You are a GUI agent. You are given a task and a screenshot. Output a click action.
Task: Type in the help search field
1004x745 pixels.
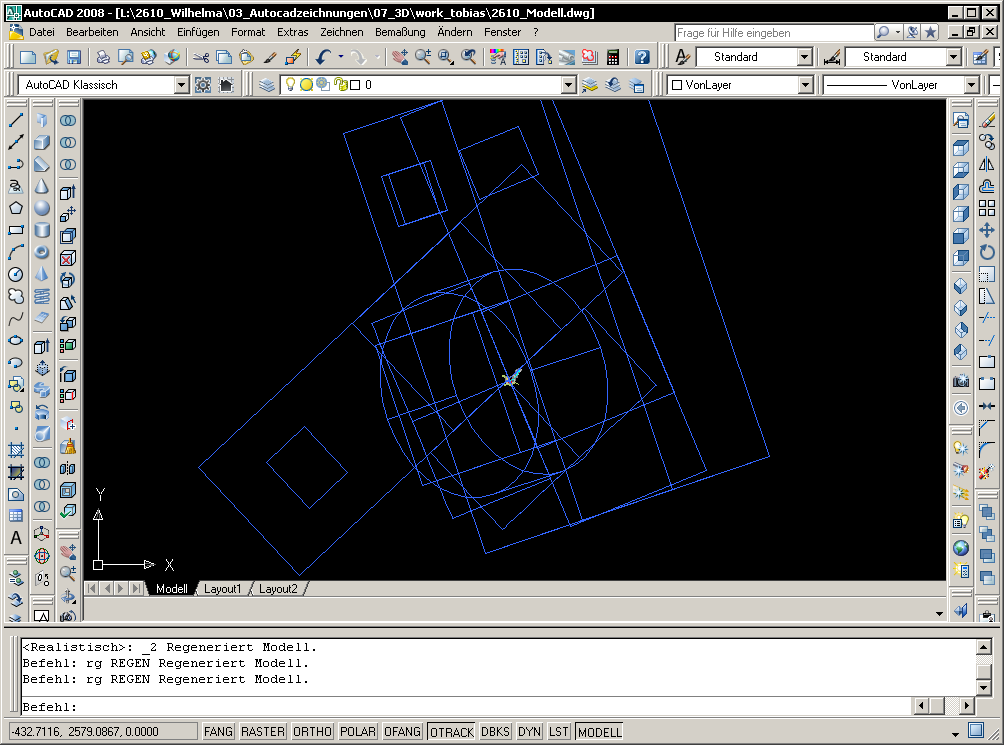click(774, 33)
